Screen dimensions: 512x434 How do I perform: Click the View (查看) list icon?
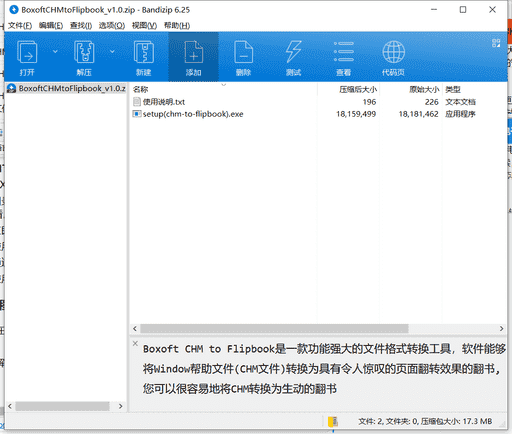click(344, 52)
